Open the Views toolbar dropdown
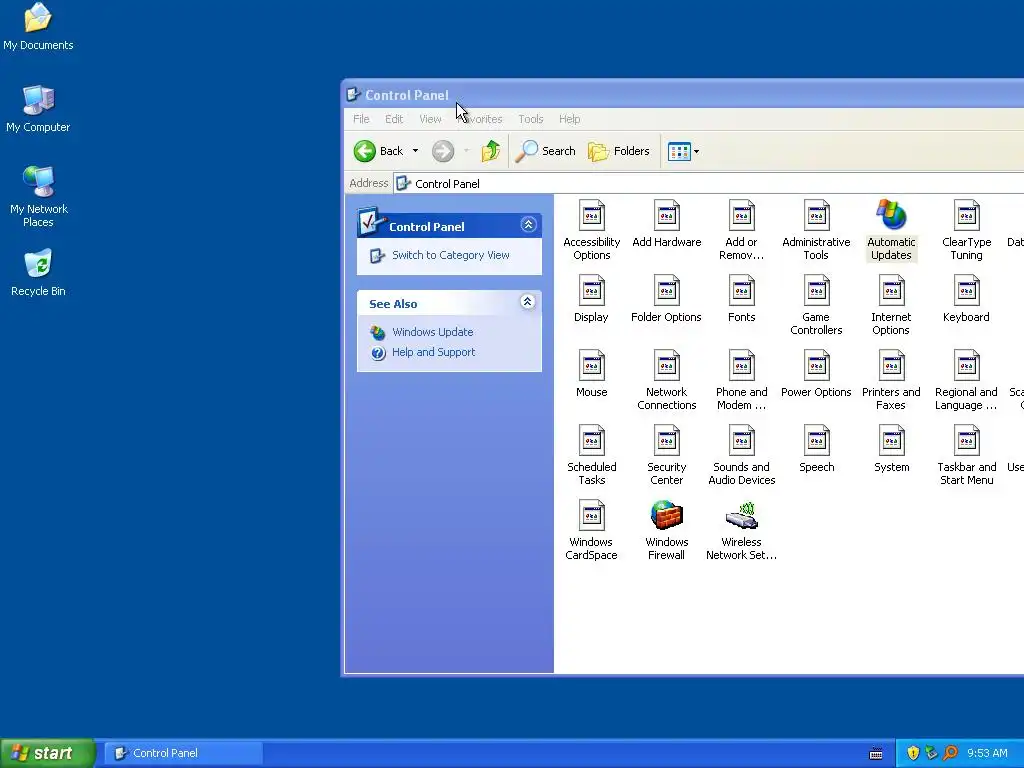Viewport: 1024px width, 768px height. click(x=683, y=152)
